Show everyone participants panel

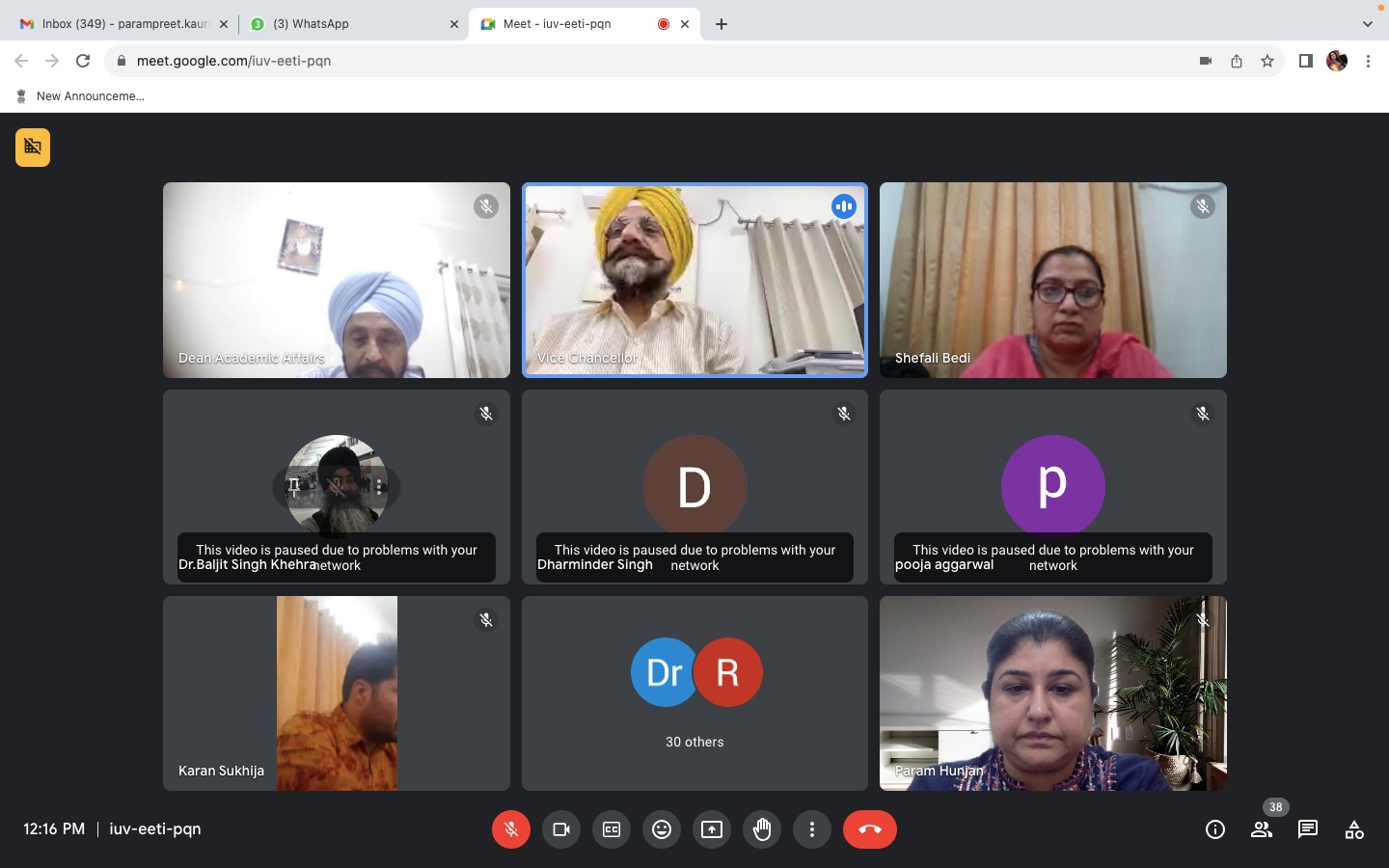[x=1262, y=829]
